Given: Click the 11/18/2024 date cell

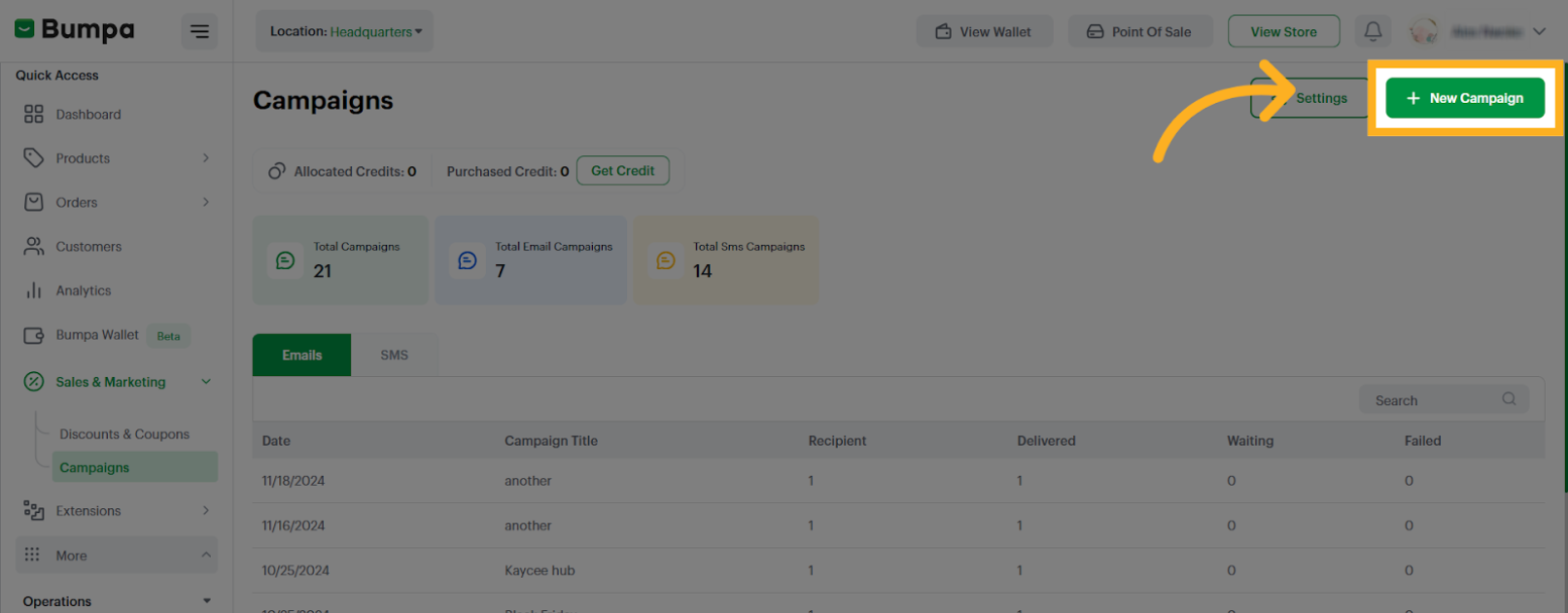Looking at the screenshot, I should pos(294,481).
